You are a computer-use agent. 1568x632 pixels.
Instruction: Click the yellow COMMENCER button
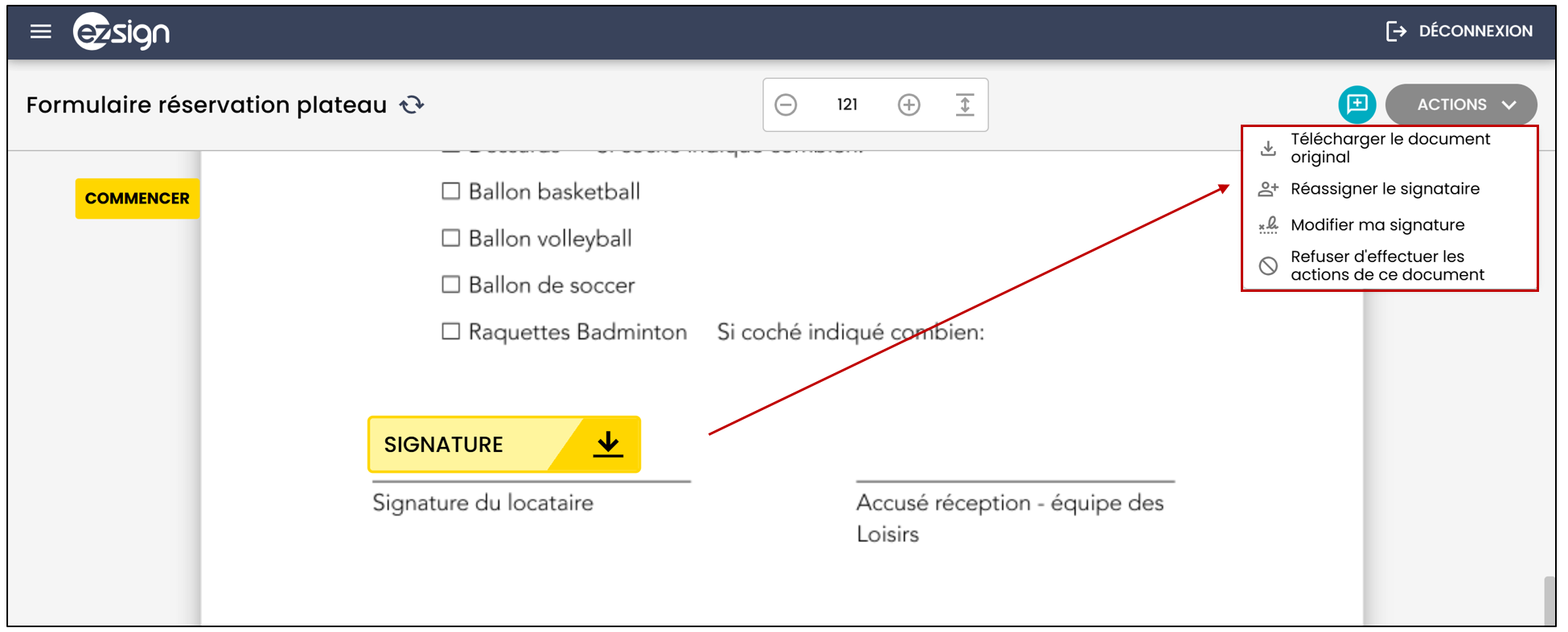[x=138, y=199]
